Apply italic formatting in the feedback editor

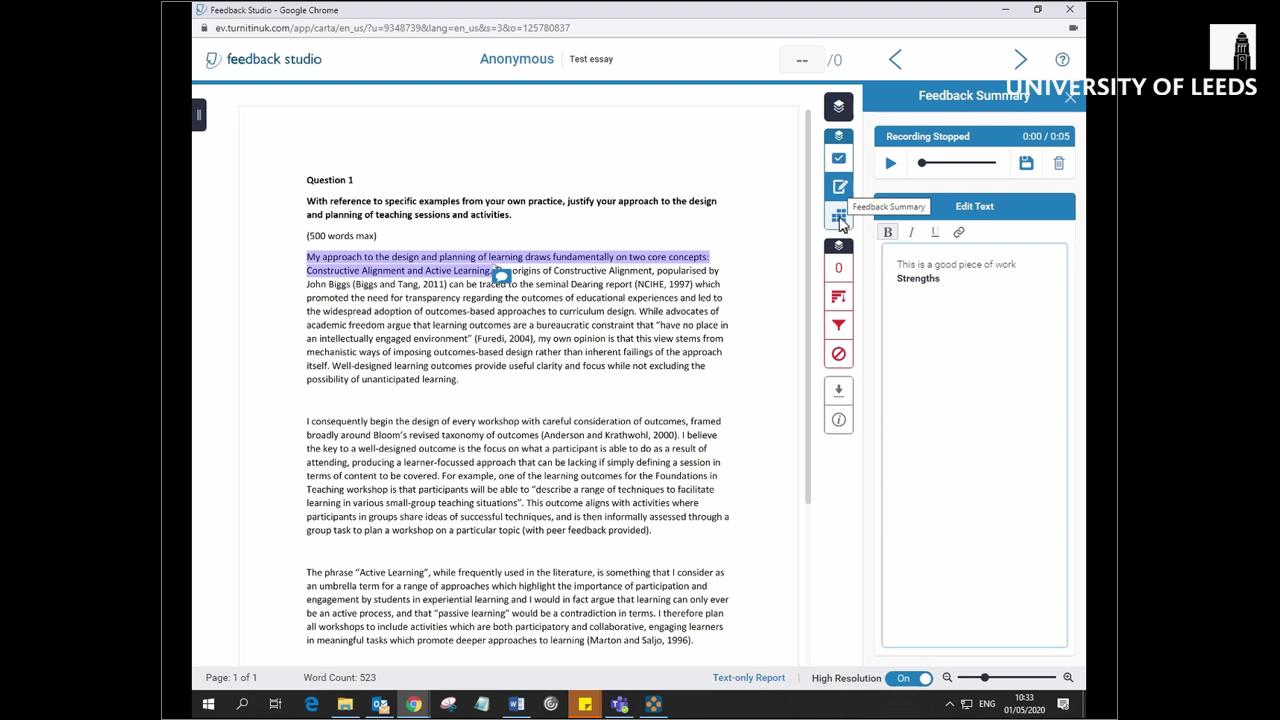[x=911, y=231]
